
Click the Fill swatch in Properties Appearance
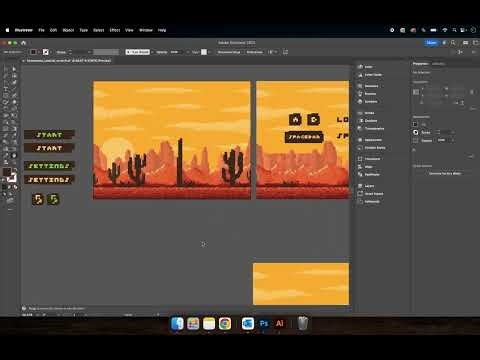click(415, 124)
